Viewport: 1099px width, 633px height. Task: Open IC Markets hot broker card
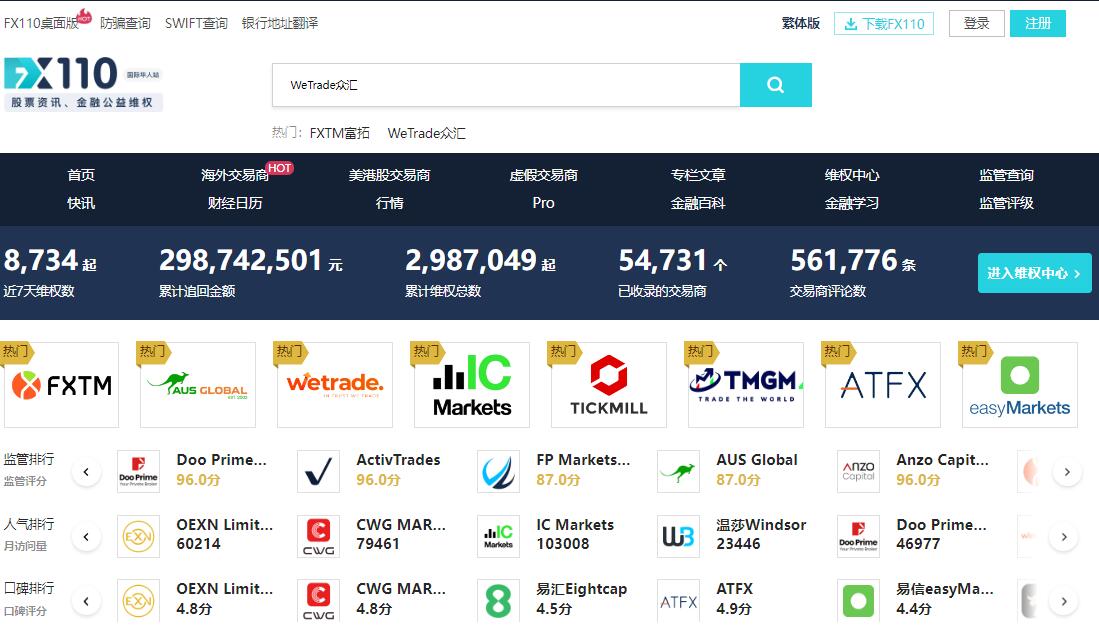point(472,385)
